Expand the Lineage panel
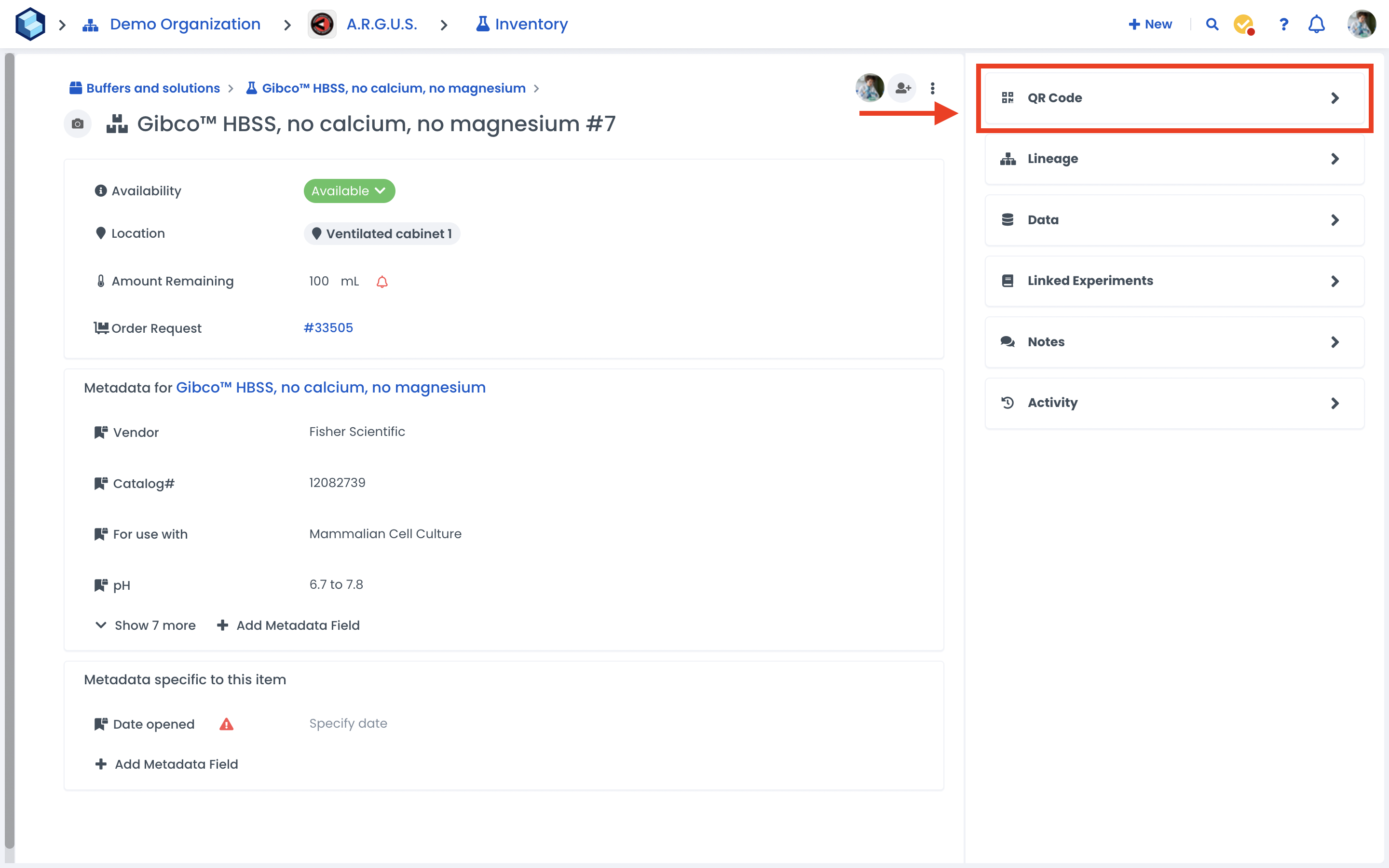 pos(1174,159)
